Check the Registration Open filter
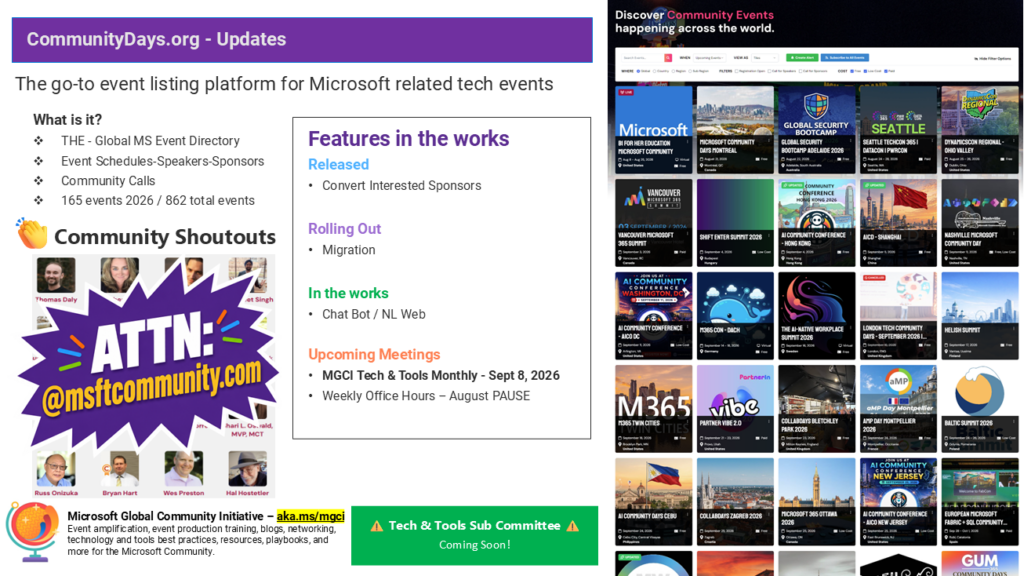Screen dimensions: 1024x576 [x=737, y=71]
